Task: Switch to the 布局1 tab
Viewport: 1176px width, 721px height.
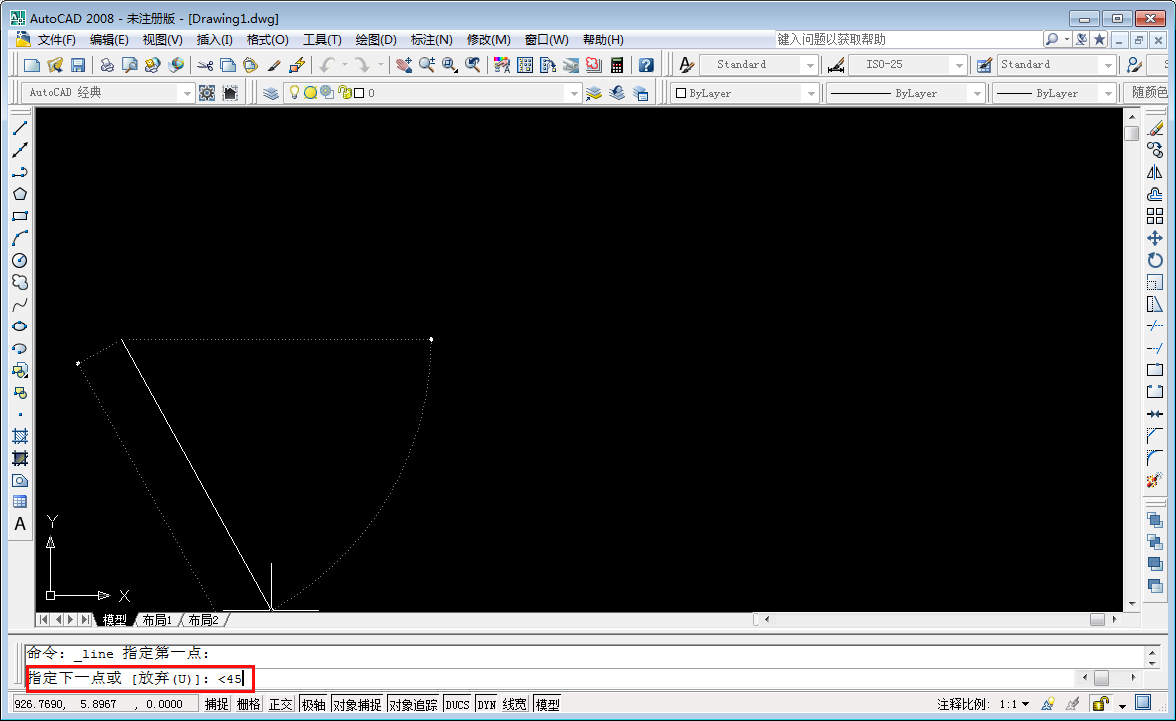Action: tap(156, 619)
